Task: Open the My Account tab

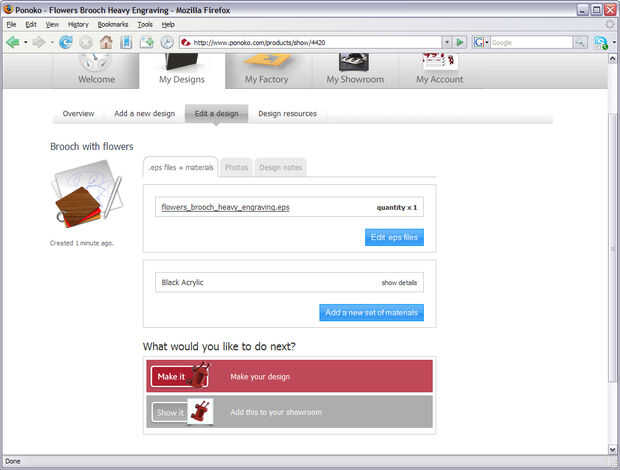Action: (439, 71)
